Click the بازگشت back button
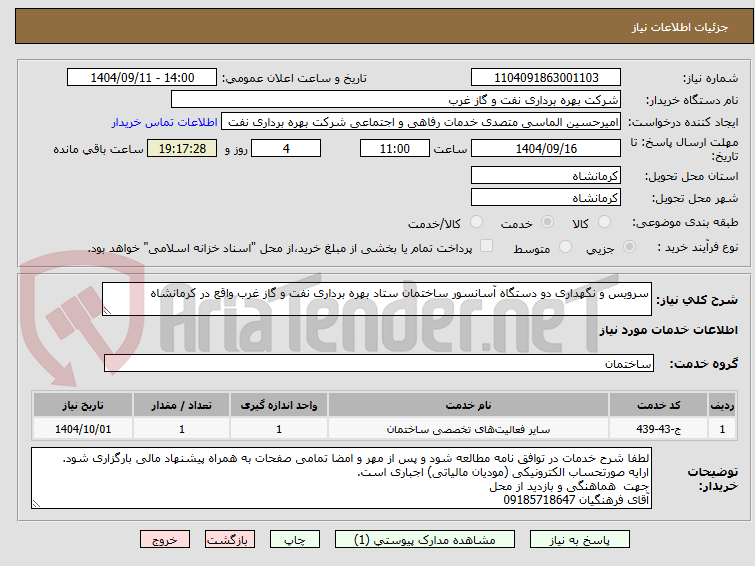The height and width of the screenshot is (566, 755). (x=230, y=540)
